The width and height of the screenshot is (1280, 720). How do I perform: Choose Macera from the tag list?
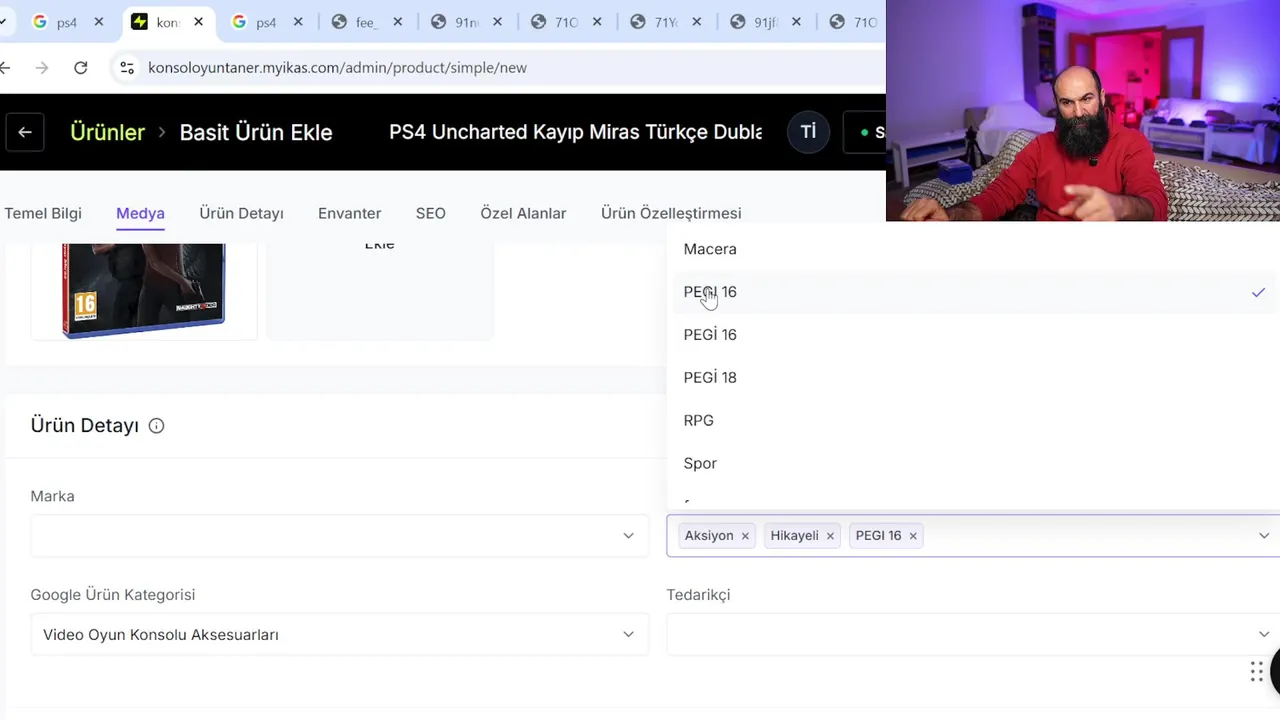973,249
